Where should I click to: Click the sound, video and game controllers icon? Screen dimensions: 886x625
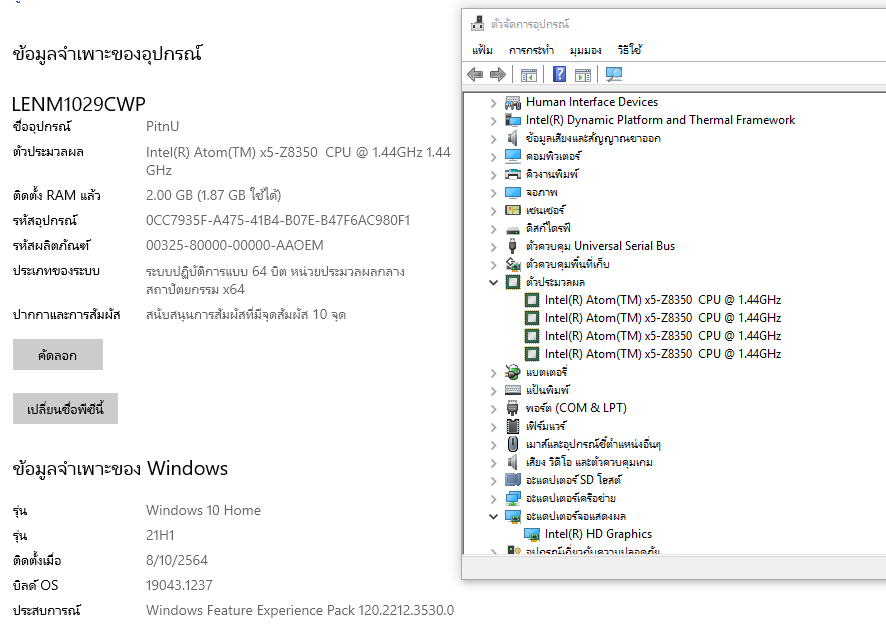(513, 462)
